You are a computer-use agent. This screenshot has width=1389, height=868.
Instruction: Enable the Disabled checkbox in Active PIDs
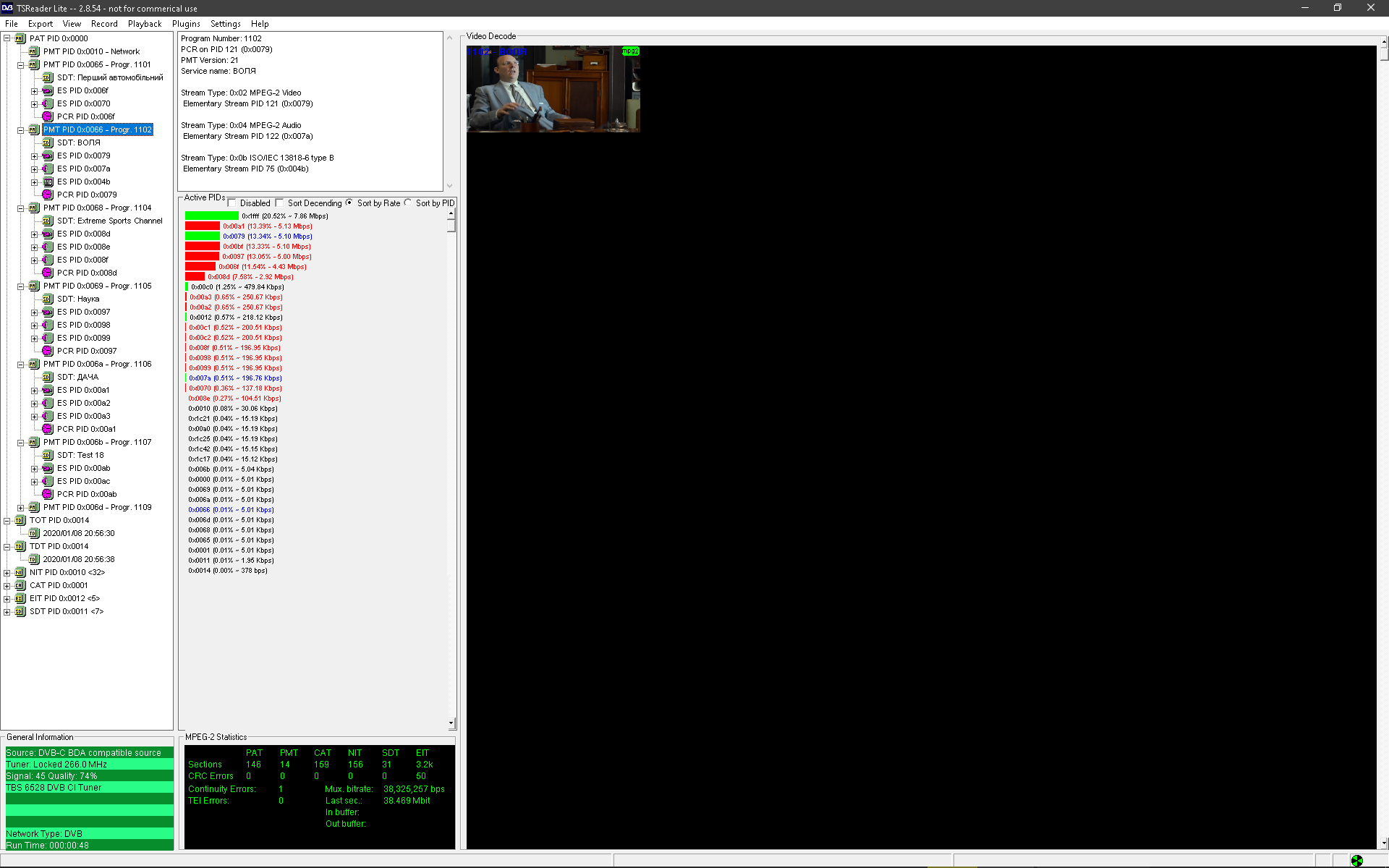[x=232, y=203]
